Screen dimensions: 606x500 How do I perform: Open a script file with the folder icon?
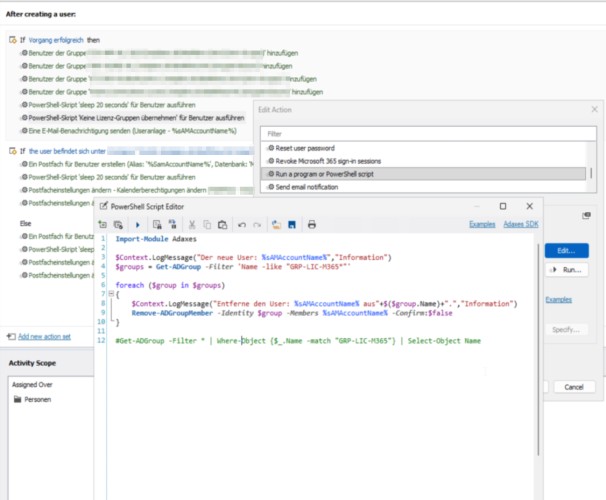click(276, 224)
